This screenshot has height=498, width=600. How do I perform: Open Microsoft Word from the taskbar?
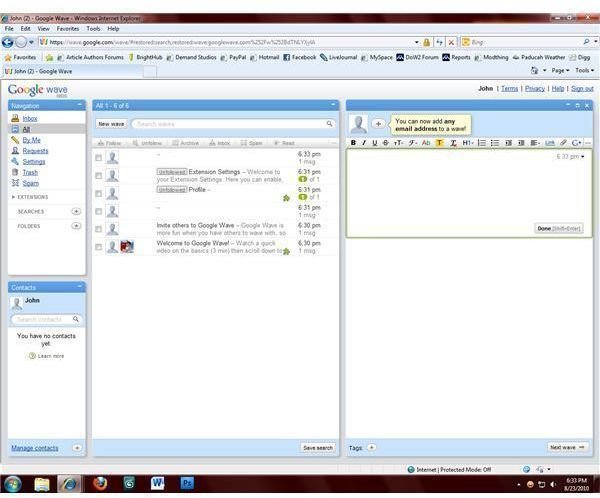[x=157, y=483]
